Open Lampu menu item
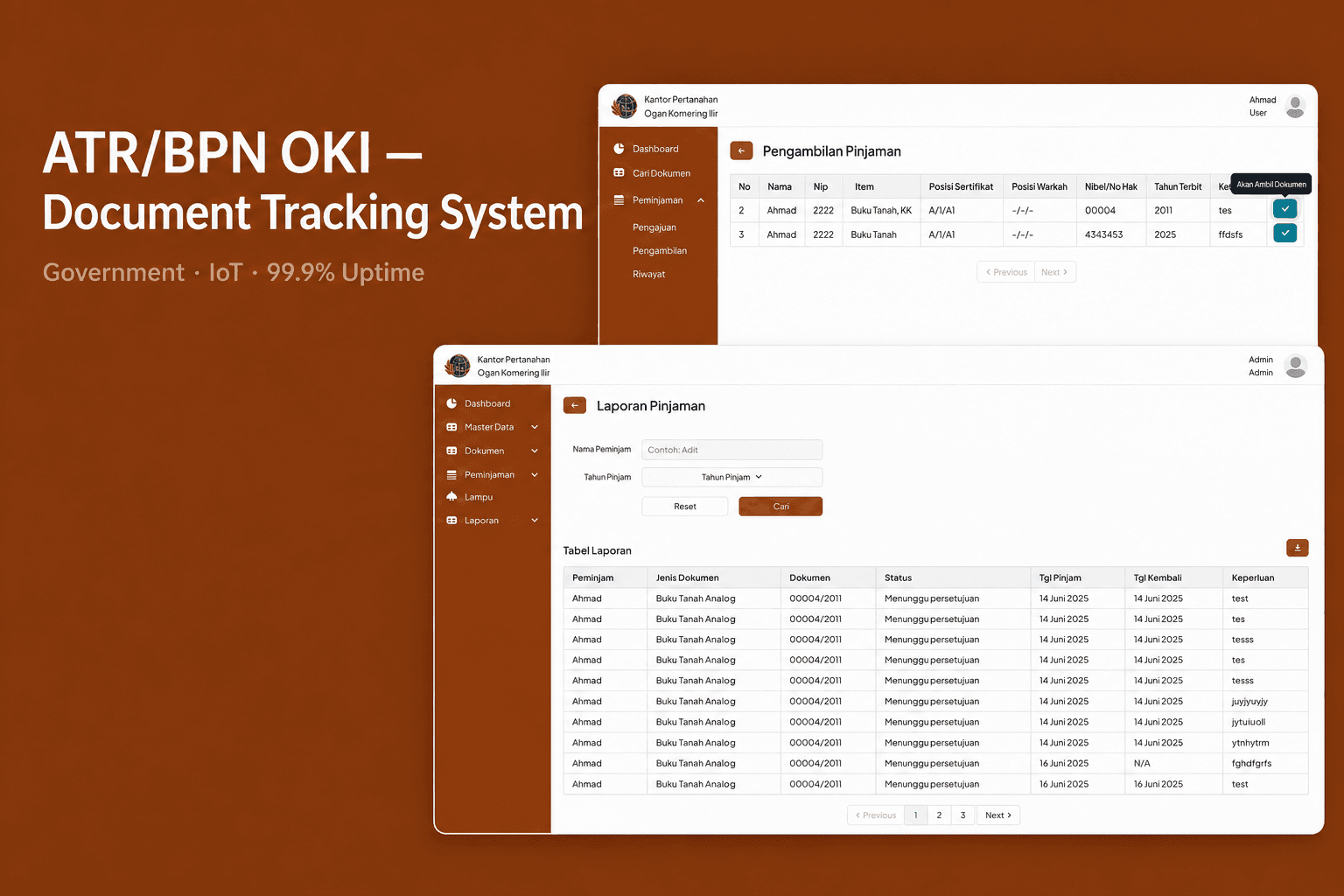The image size is (1344, 896). [479, 497]
